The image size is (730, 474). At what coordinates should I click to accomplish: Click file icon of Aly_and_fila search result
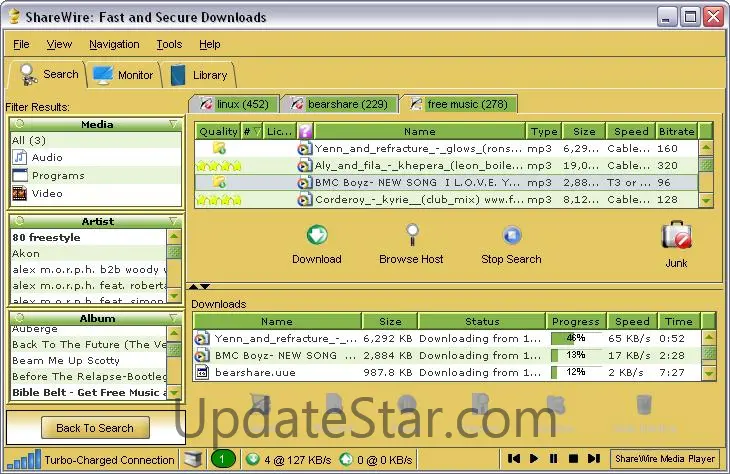tap(304, 166)
